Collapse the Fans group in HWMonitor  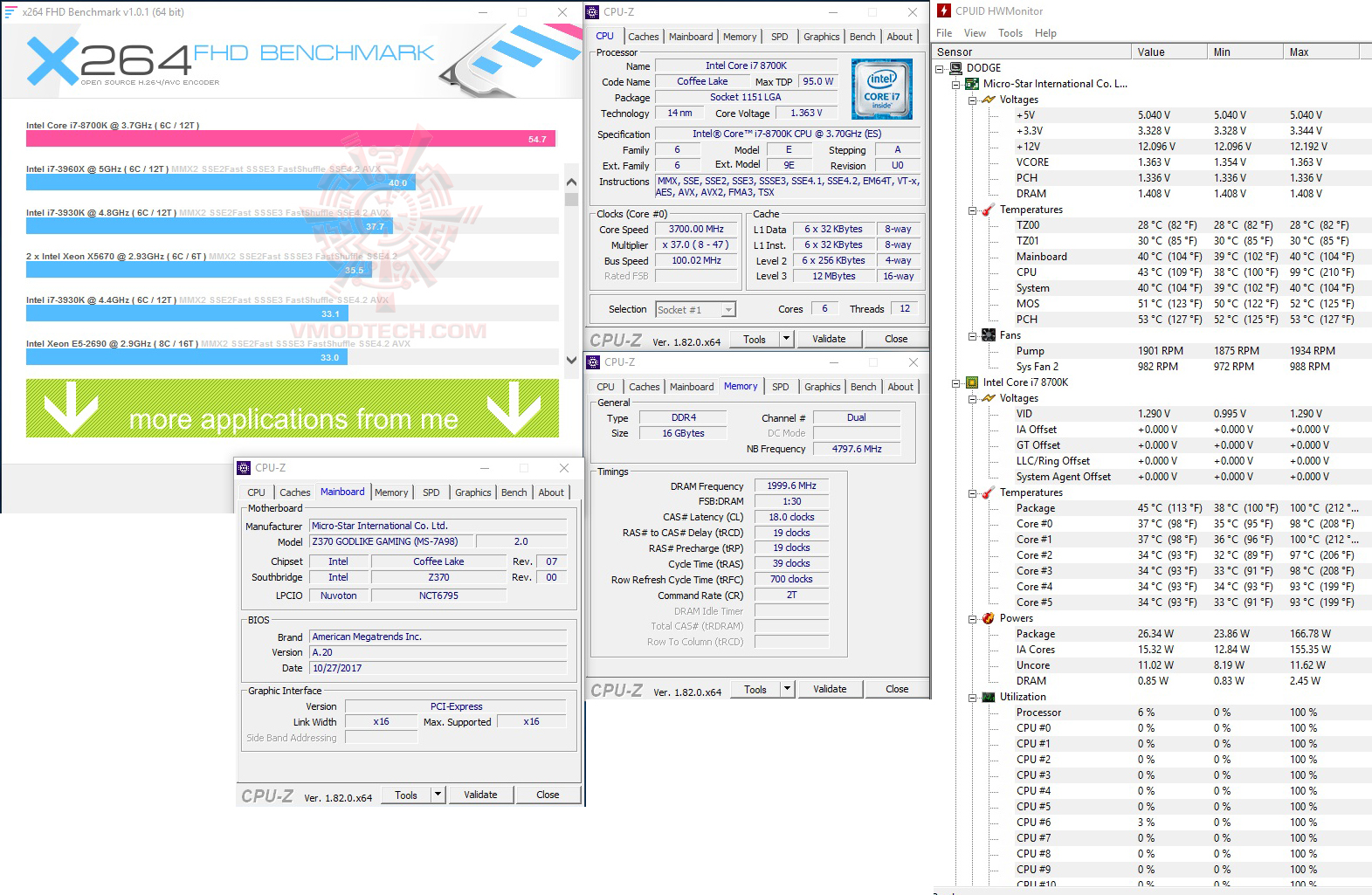[x=973, y=335]
